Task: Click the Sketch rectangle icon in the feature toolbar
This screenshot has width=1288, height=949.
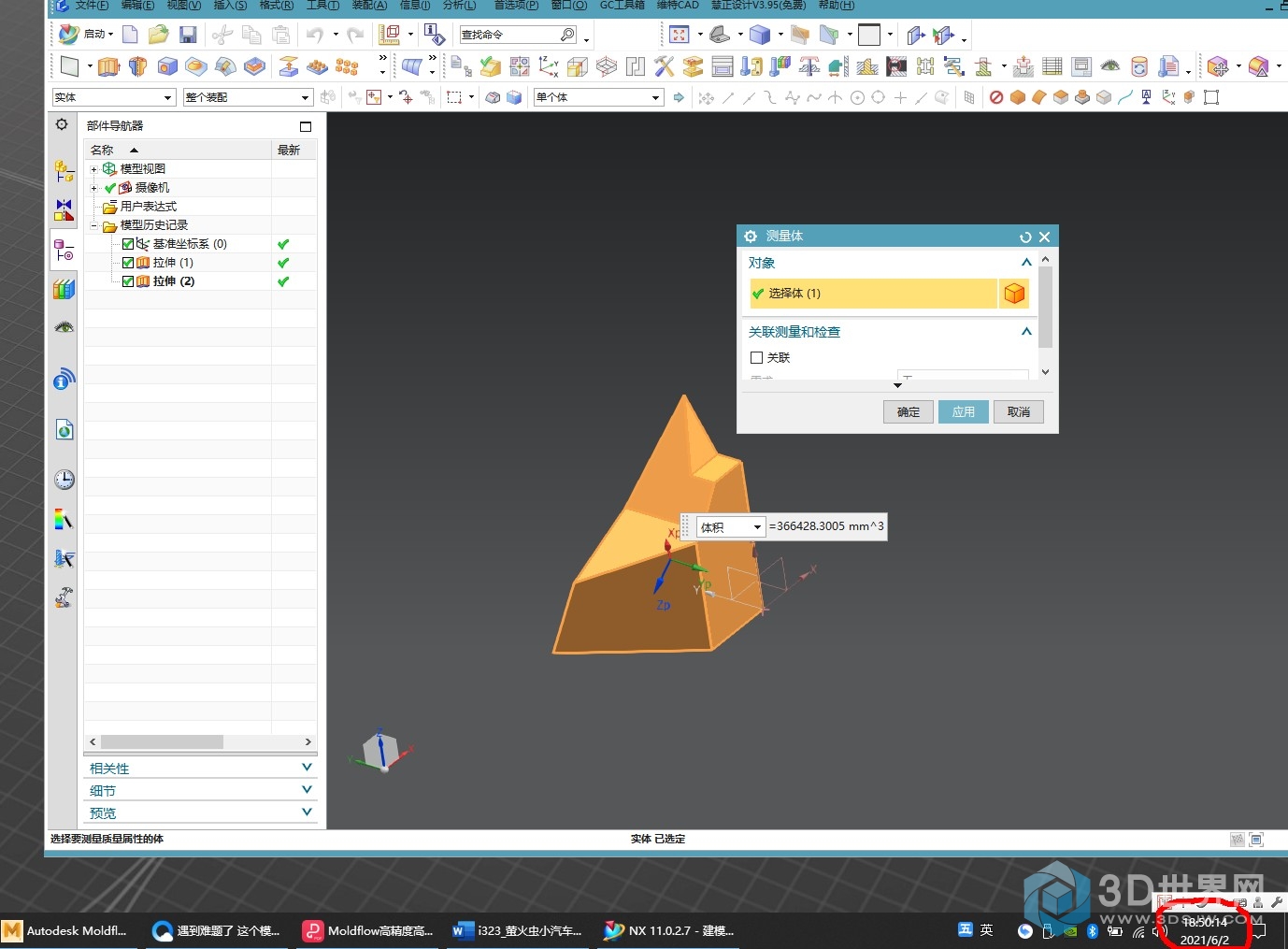Action: [x=69, y=66]
